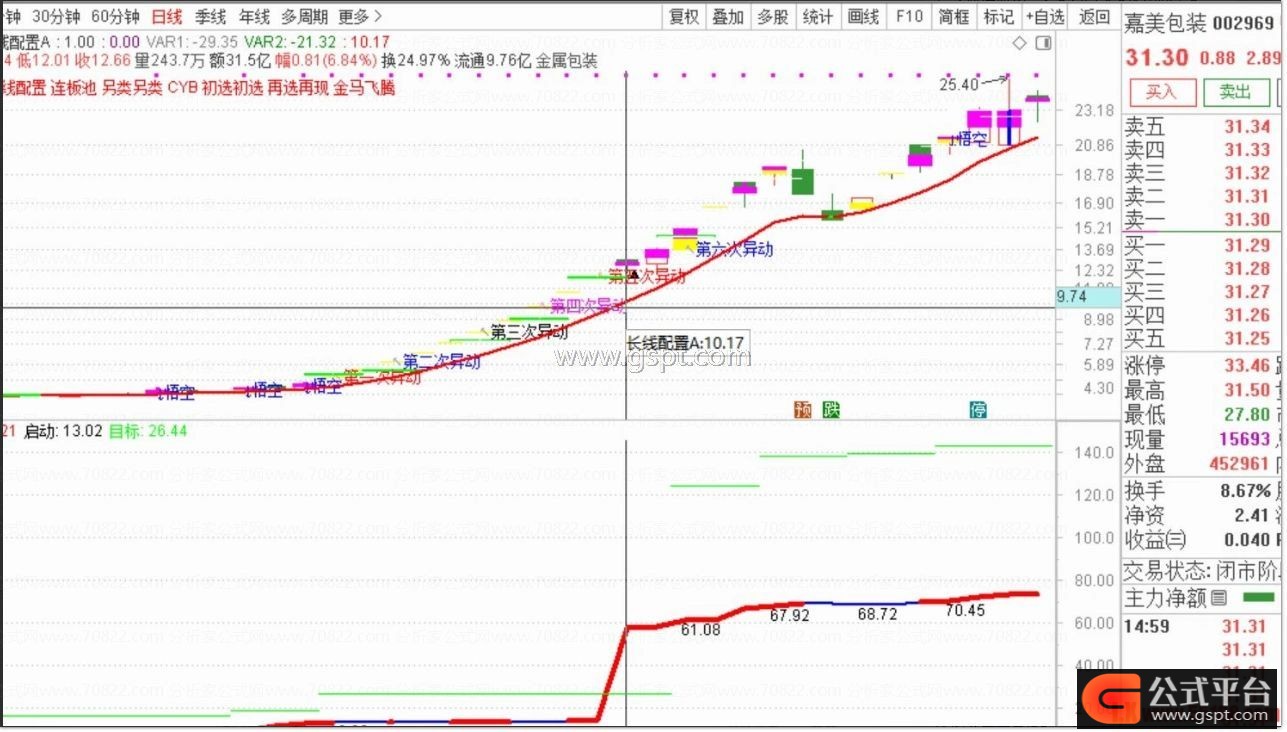Click the diamond icon above the chart
Image resolution: width=1287 pixels, height=732 pixels.
click(x=1019, y=43)
